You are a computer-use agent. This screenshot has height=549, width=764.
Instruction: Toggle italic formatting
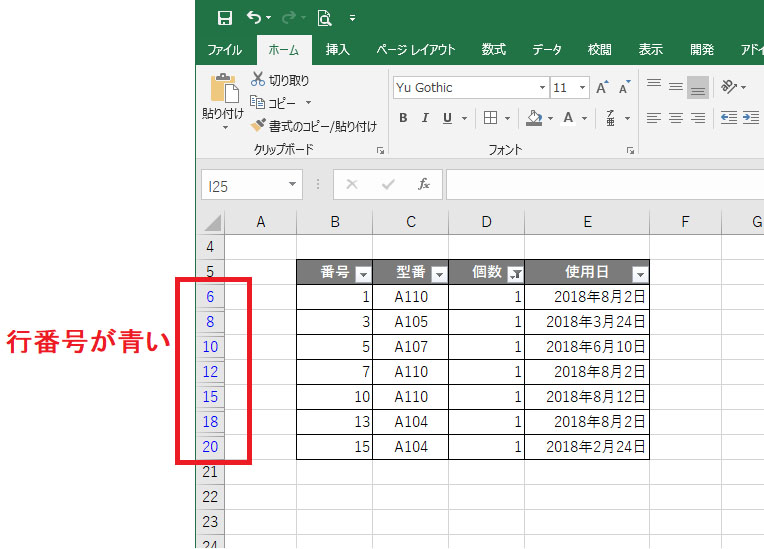point(425,118)
